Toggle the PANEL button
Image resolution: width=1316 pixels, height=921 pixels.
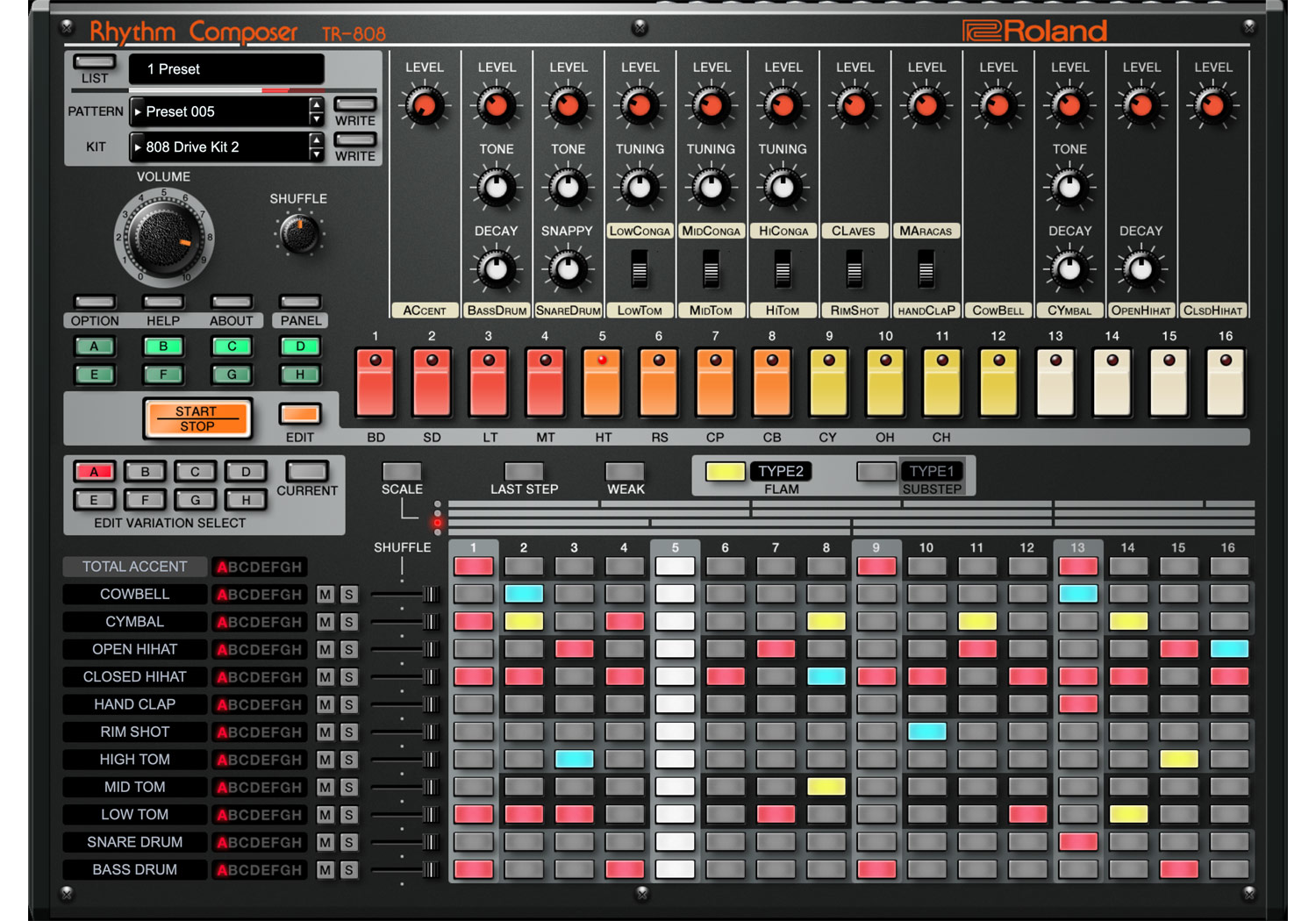point(300,302)
